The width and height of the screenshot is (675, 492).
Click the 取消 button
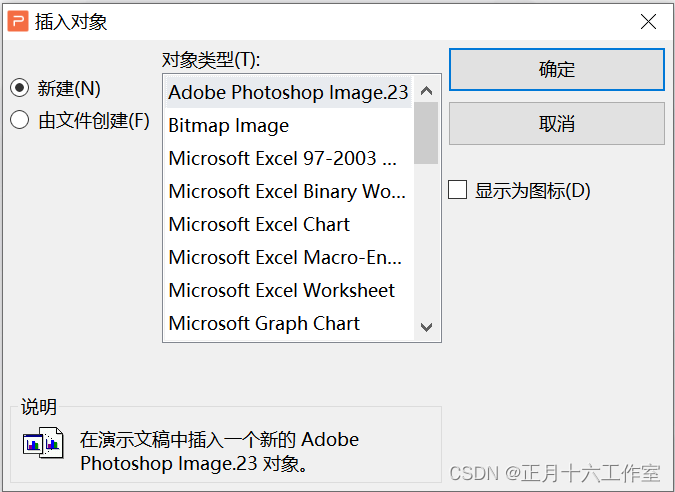(557, 124)
